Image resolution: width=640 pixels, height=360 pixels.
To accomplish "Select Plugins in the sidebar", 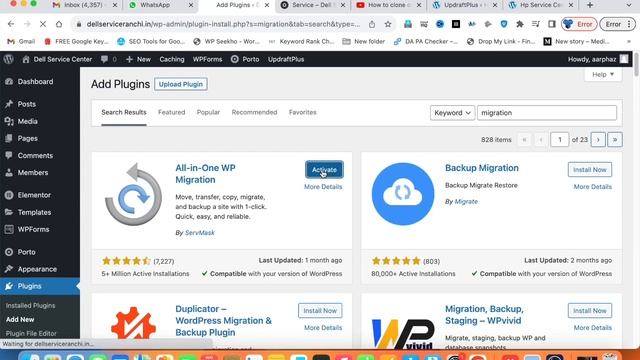I will 29,286.
